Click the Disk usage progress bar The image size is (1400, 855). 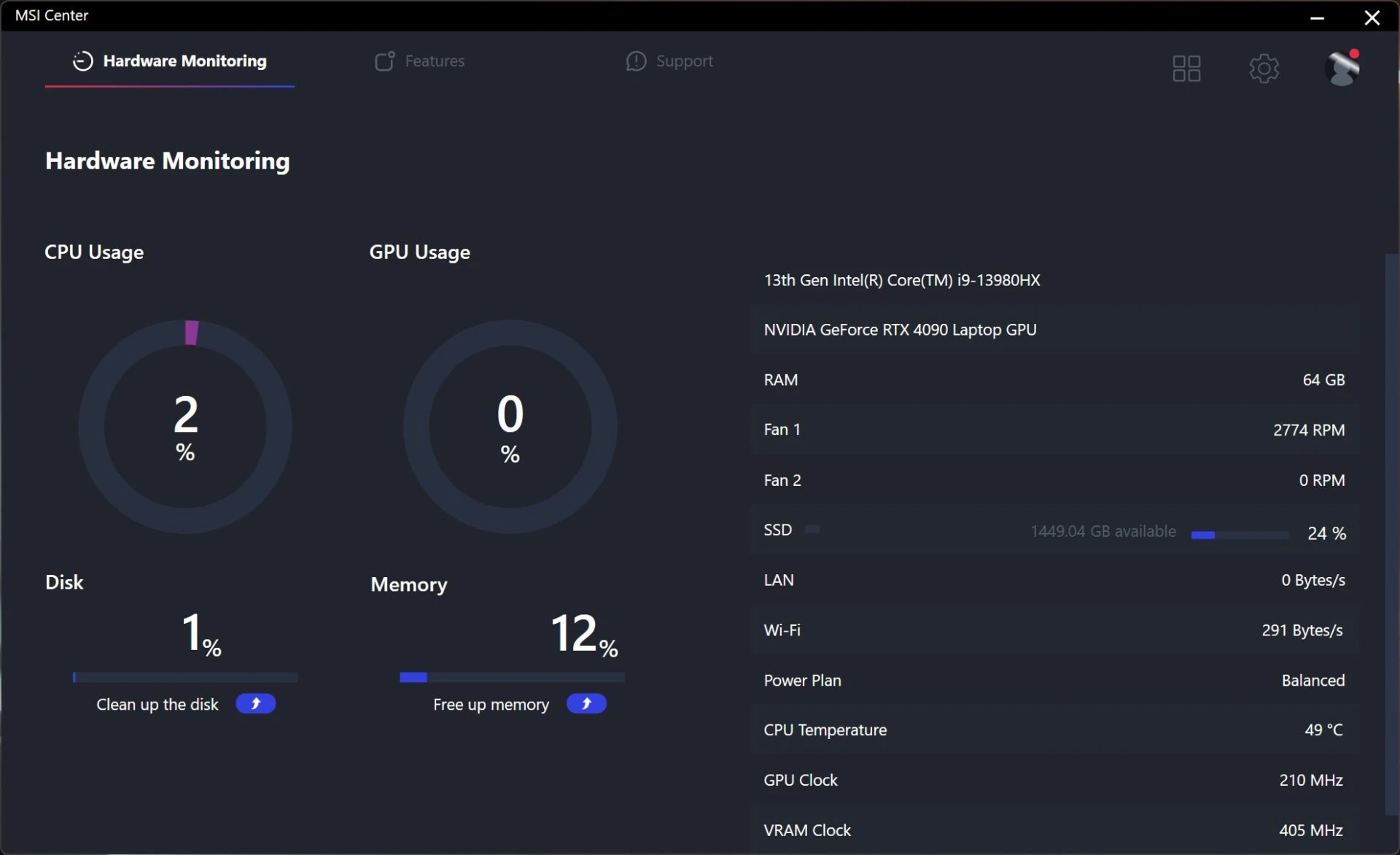[185, 678]
